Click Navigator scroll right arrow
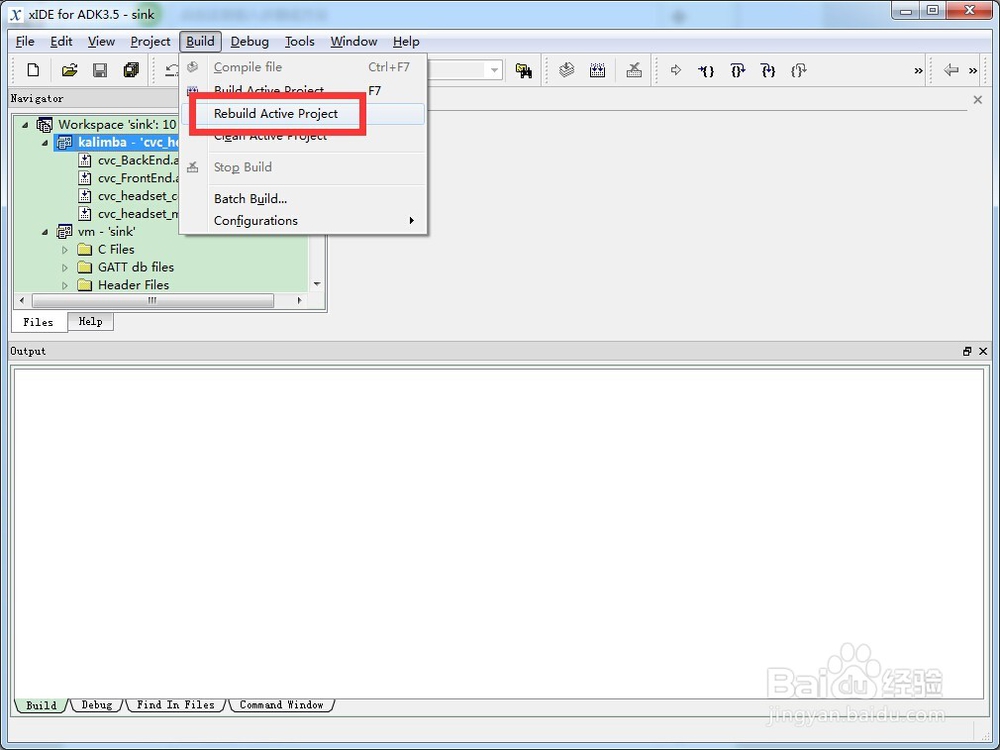The height and width of the screenshot is (750, 1000). (x=299, y=300)
